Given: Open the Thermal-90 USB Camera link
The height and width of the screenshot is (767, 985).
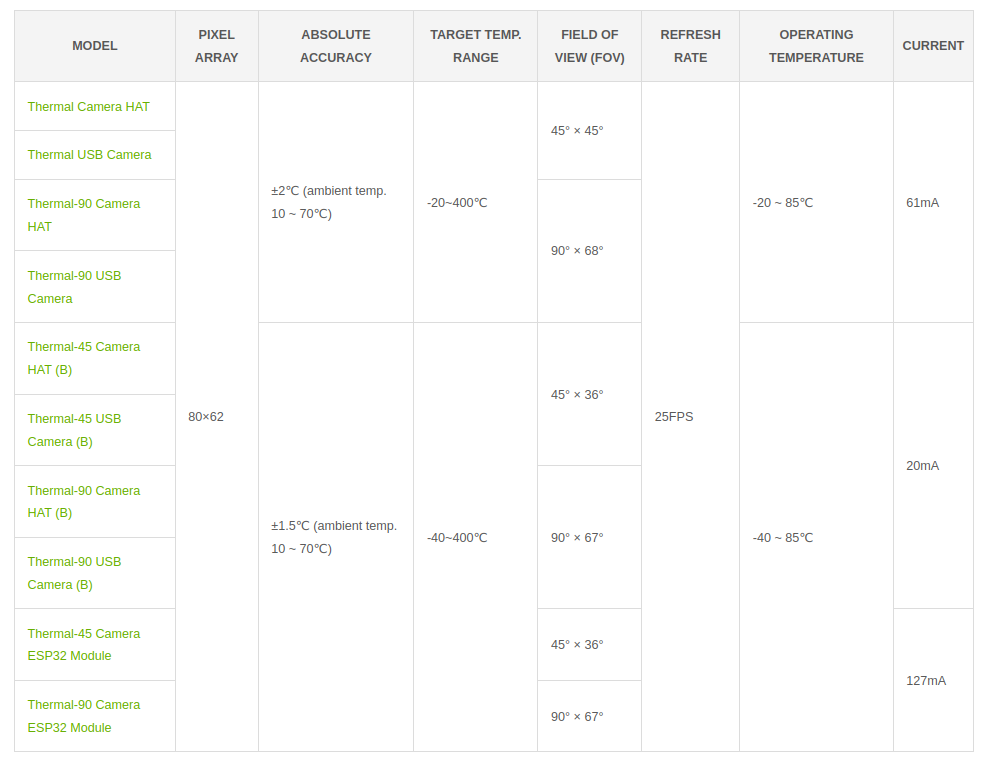Looking at the screenshot, I should (x=74, y=287).
